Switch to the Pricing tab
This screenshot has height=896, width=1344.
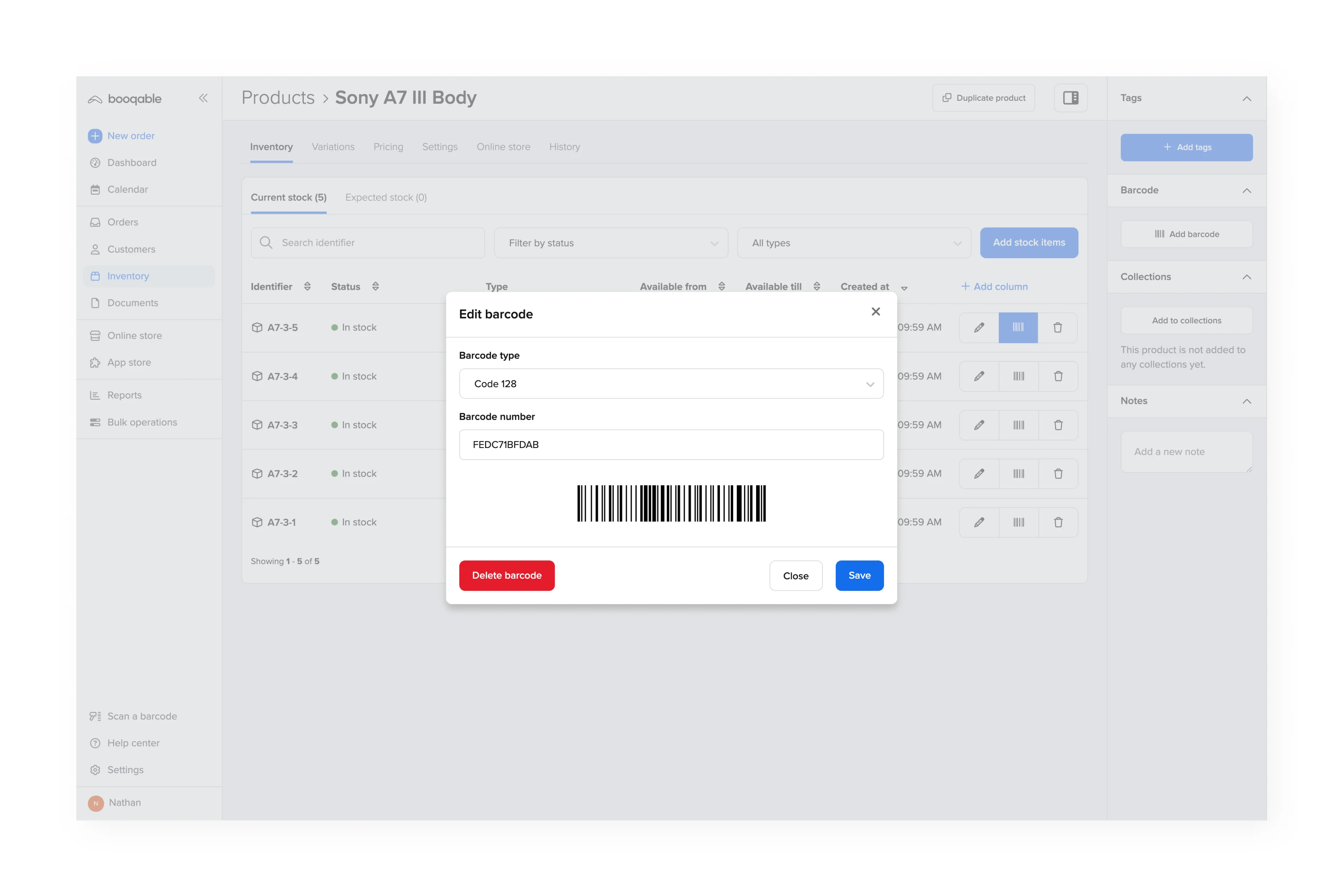click(x=388, y=147)
